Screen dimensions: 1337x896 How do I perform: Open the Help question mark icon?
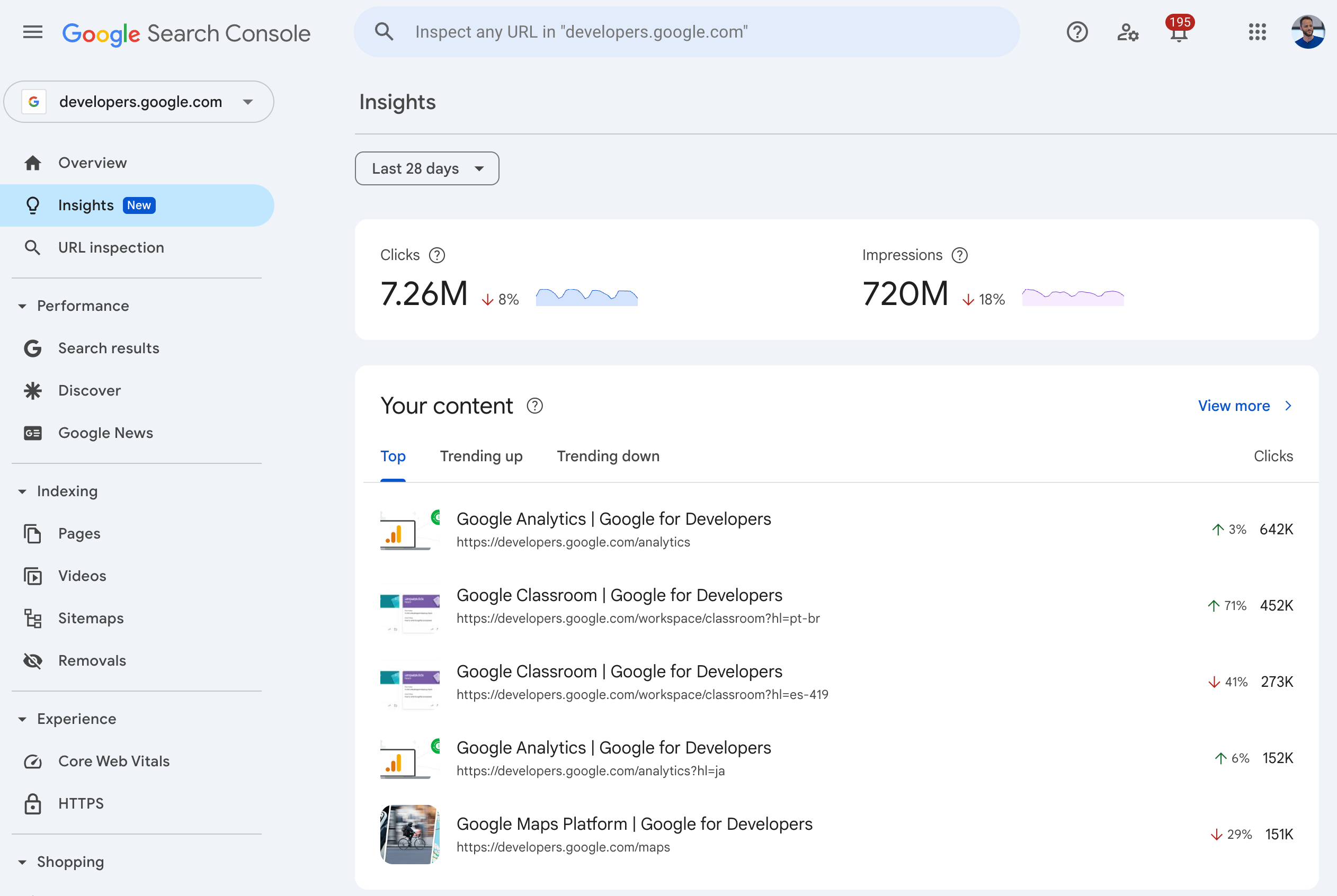click(1077, 32)
